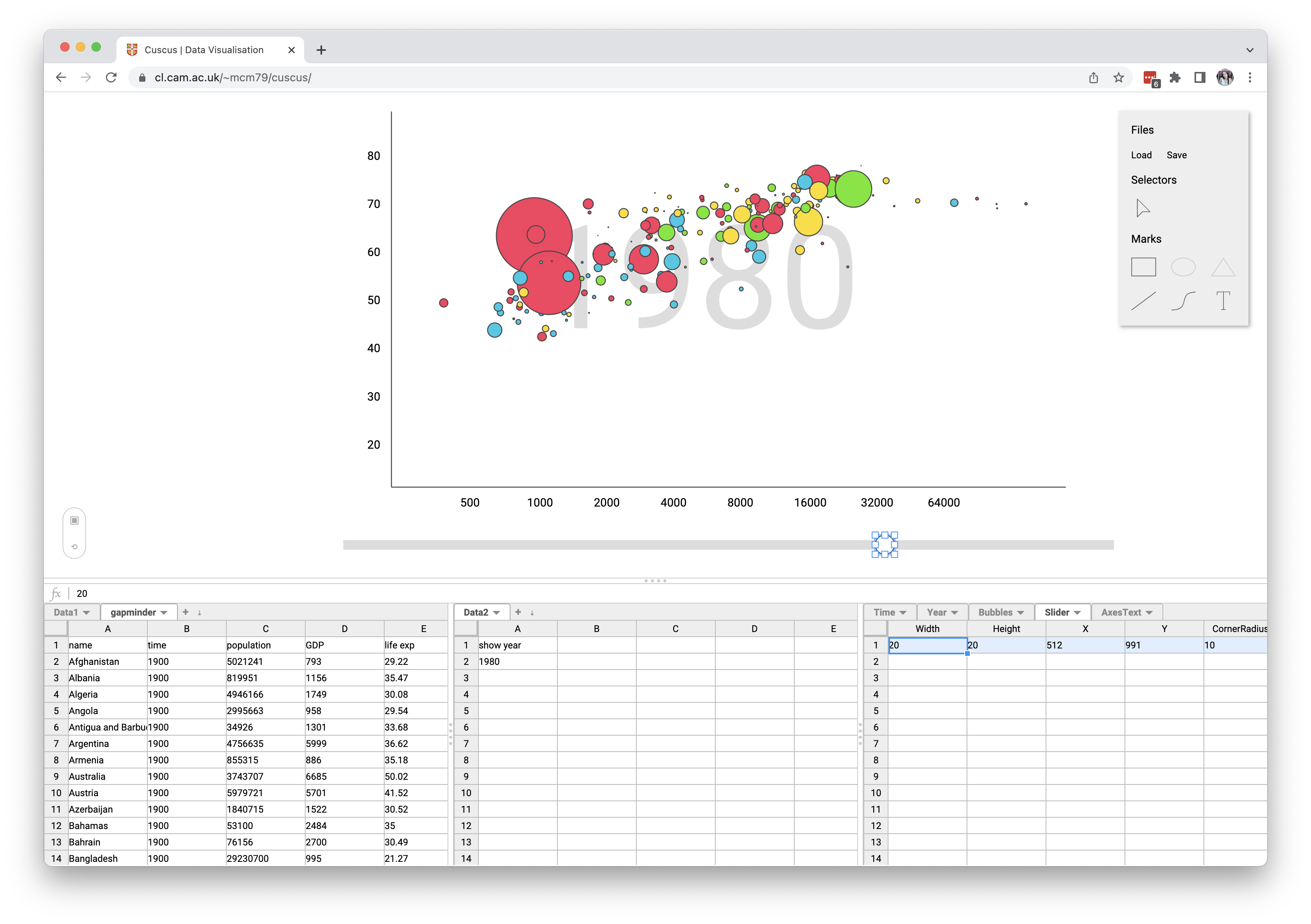Open the Slider tab dropdown arrow
This screenshot has width=1311, height=924.
[x=1078, y=613]
